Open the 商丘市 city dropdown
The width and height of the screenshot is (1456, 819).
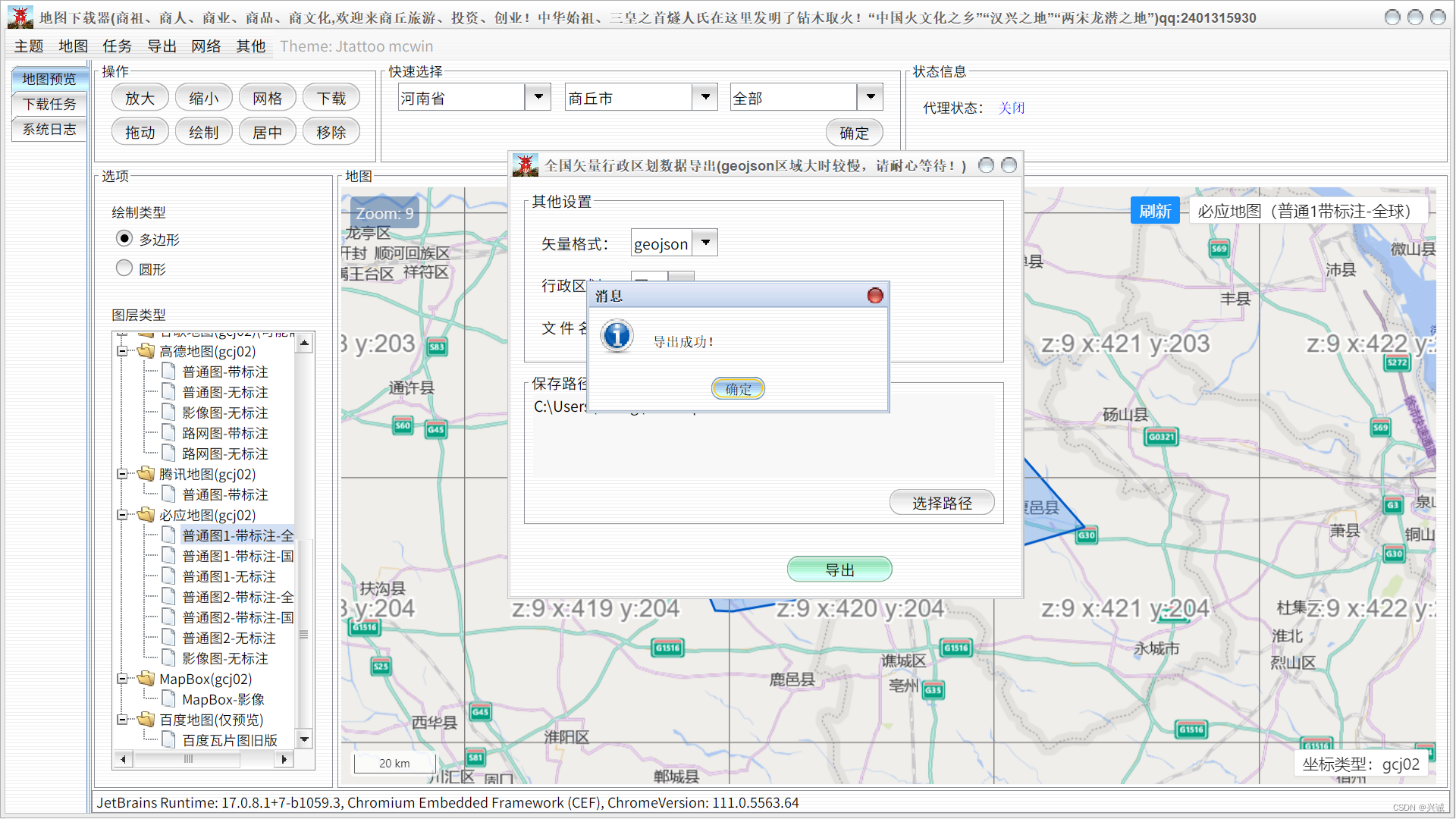click(705, 97)
